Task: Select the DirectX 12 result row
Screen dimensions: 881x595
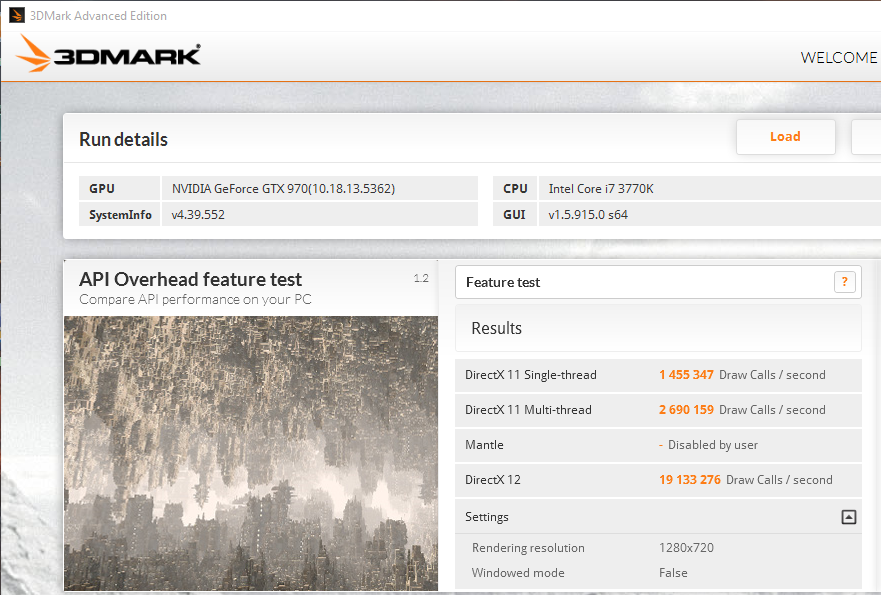Action: (x=658, y=480)
